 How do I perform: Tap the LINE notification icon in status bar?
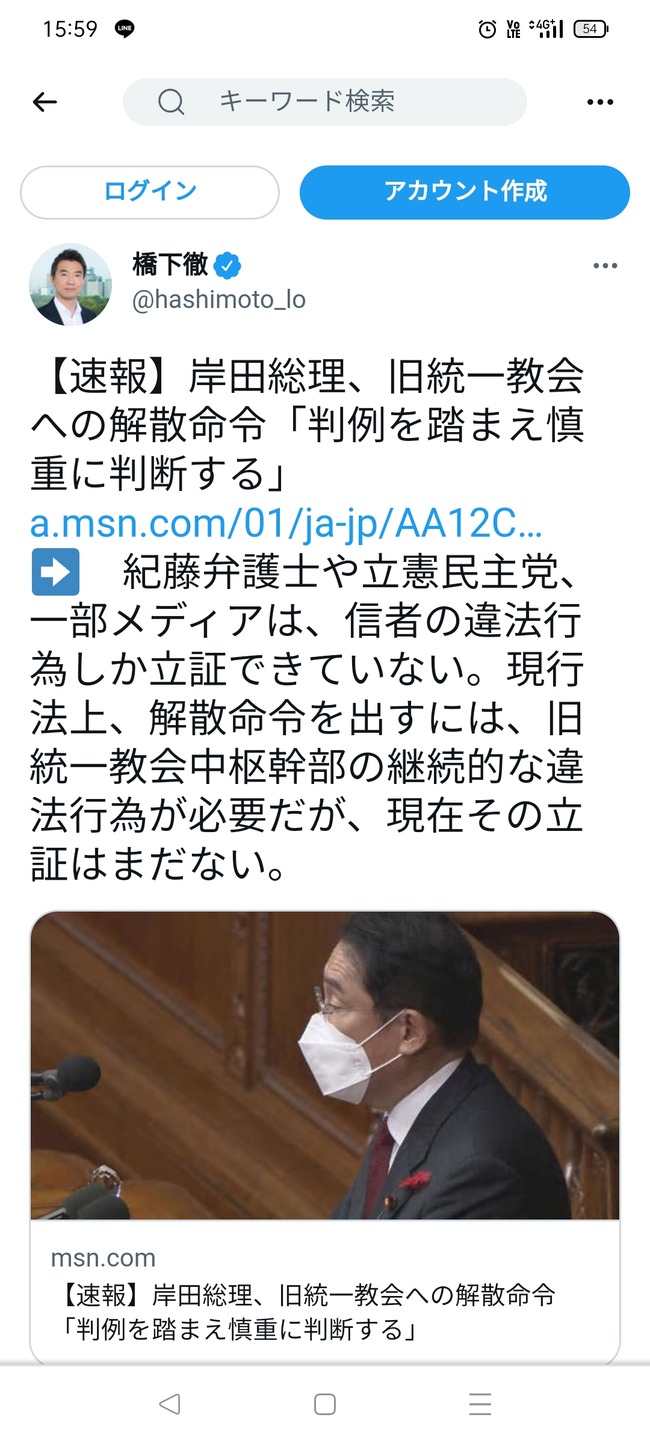(125, 29)
